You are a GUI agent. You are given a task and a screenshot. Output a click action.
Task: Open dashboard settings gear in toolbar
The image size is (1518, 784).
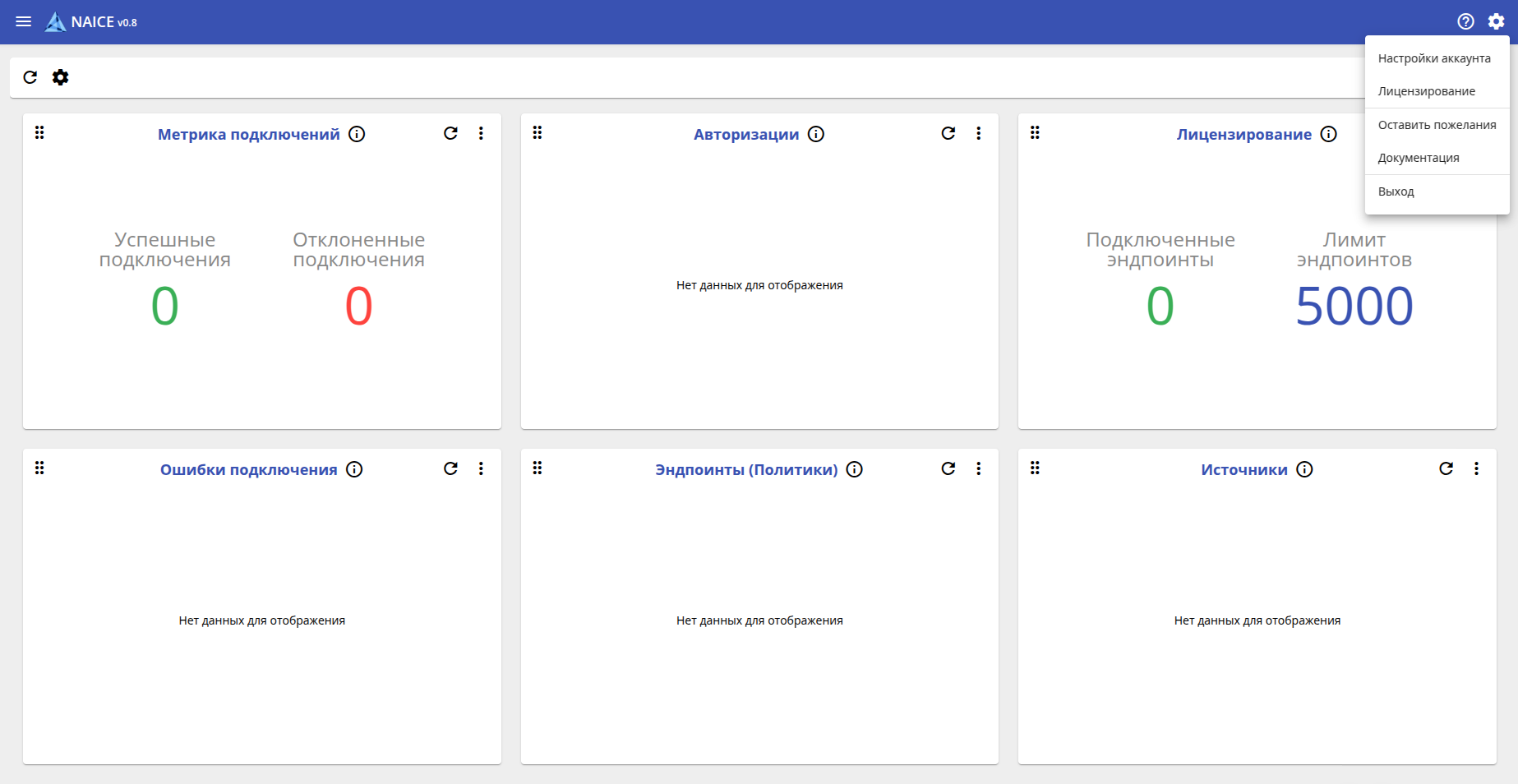click(x=61, y=77)
